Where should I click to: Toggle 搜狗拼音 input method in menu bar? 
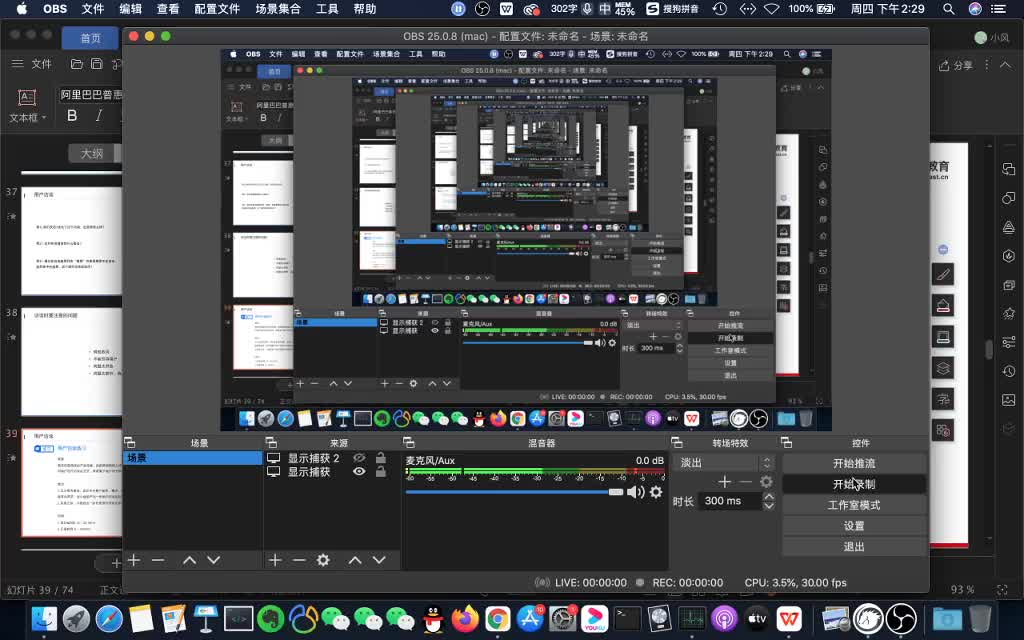(x=672, y=8)
